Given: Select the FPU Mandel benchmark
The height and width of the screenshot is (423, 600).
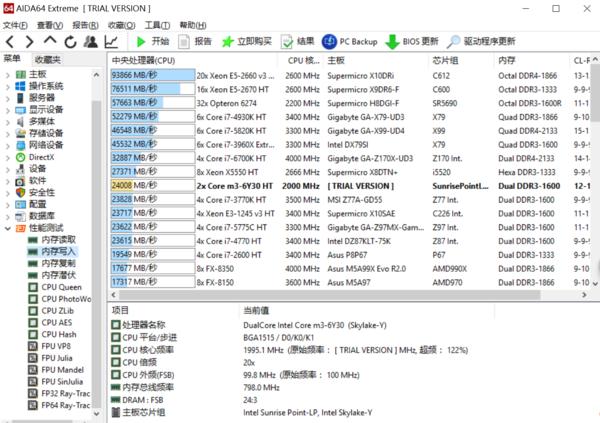Looking at the screenshot, I should [56, 370].
